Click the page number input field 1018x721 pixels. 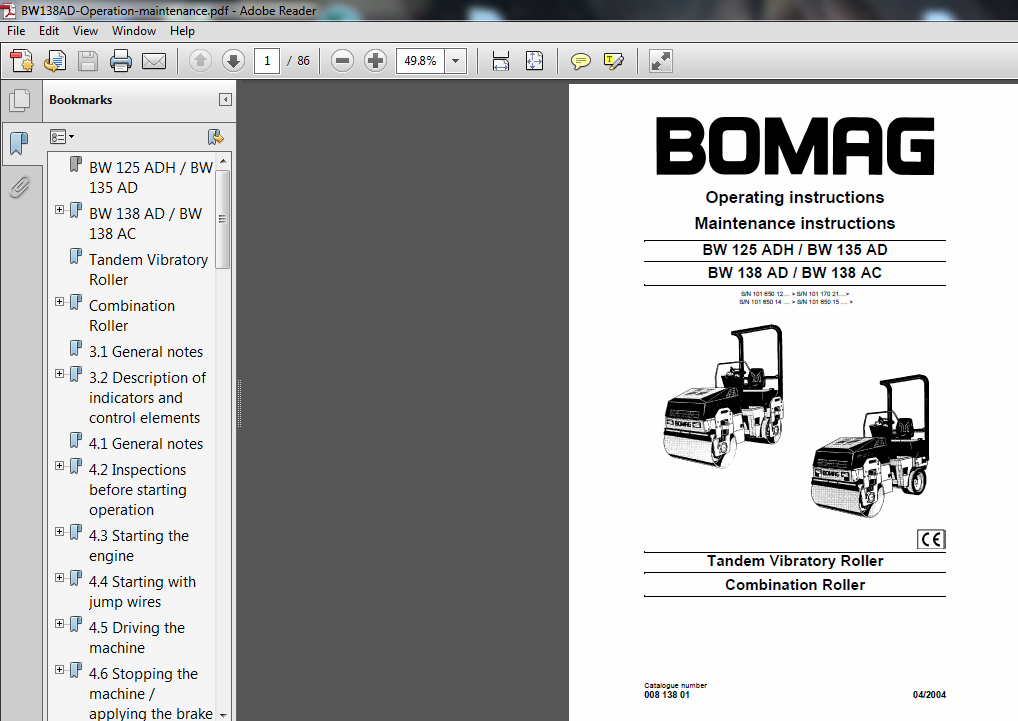267,61
